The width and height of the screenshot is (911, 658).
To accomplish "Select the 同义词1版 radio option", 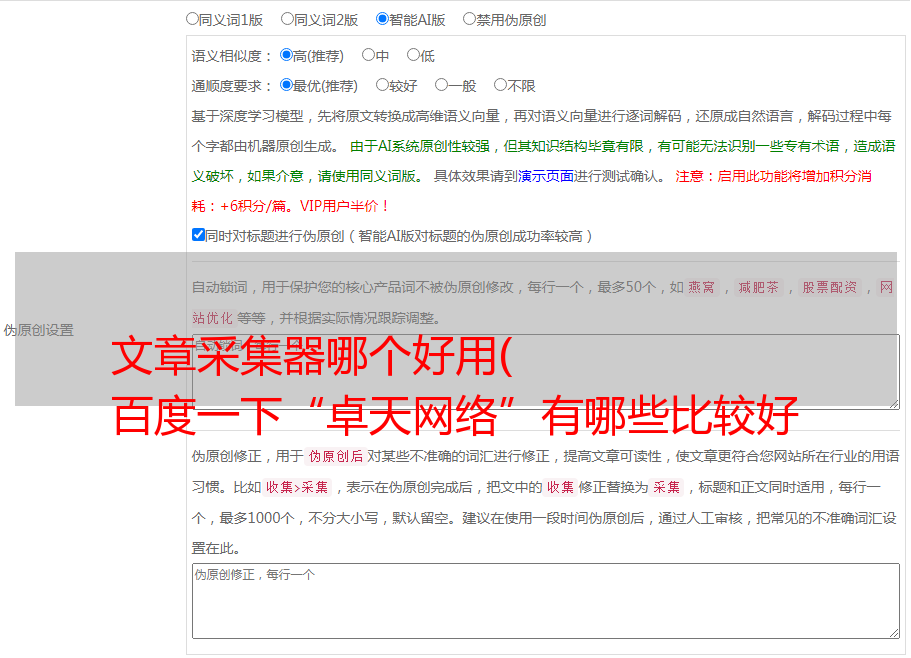I will click(x=192, y=19).
